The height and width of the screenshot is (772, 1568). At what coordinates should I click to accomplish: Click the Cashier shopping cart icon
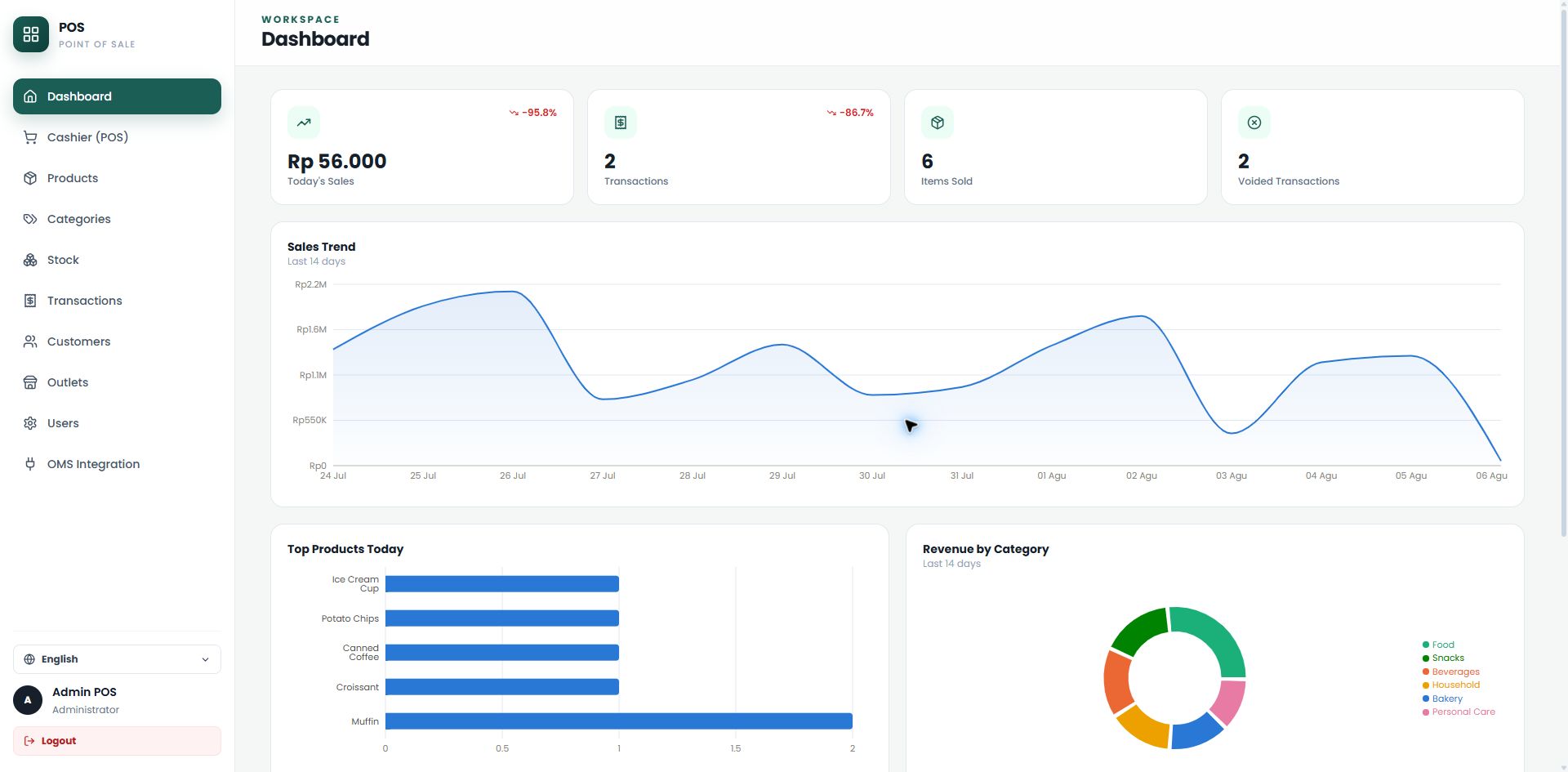(x=30, y=137)
